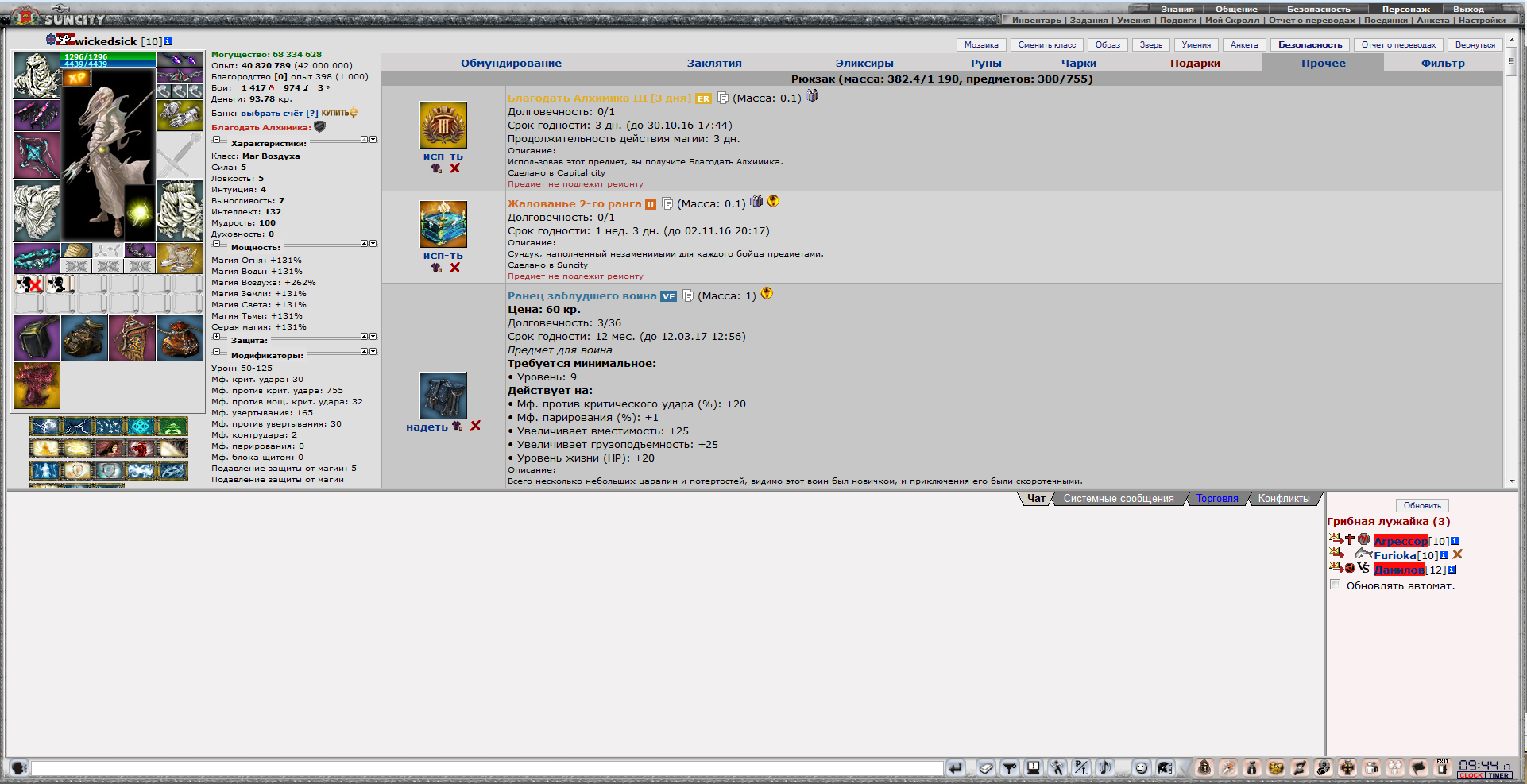Collapse the Модификаторы section
Image resolution: width=1527 pixels, height=784 pixels.
[216, 352]
